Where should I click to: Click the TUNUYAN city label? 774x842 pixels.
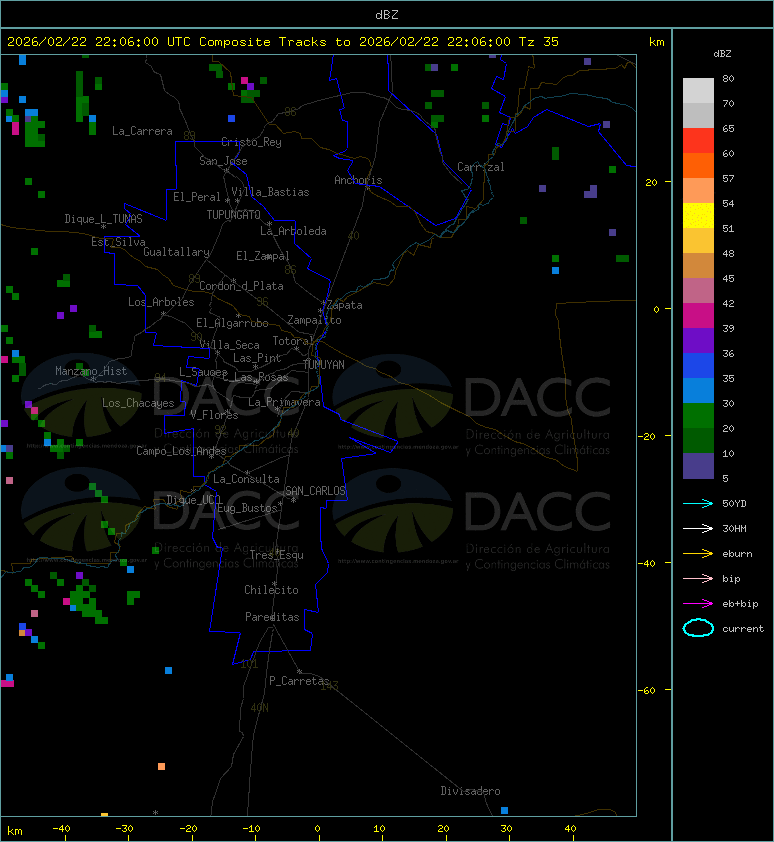324,365
